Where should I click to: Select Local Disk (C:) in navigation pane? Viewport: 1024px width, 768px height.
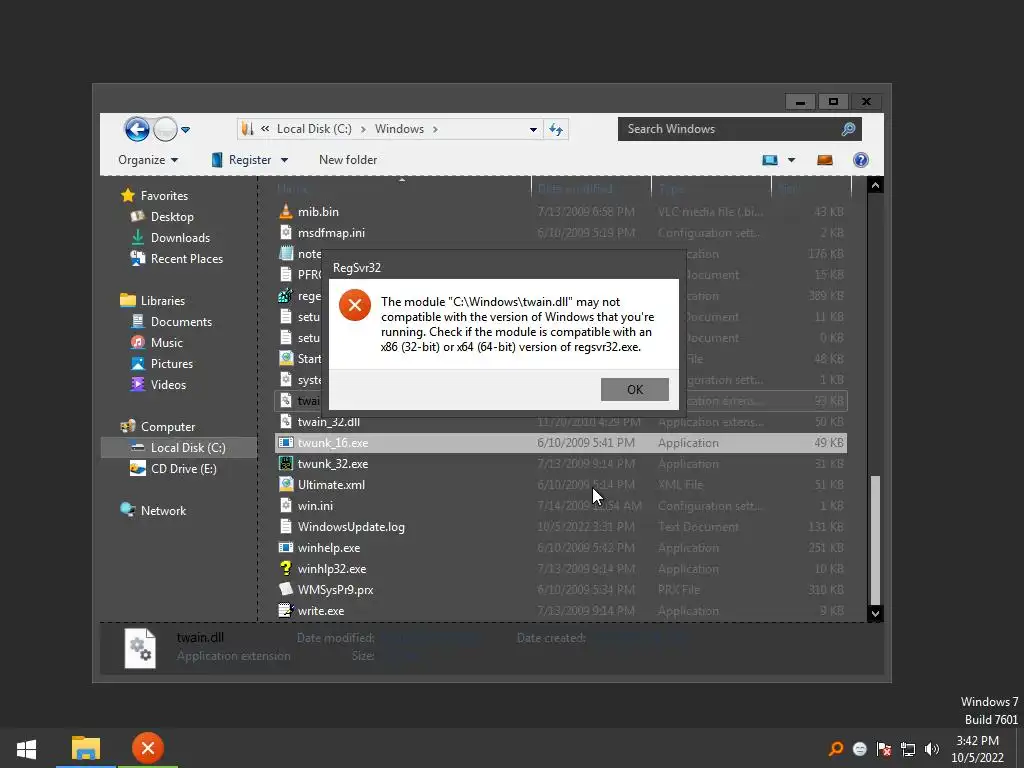click(x=179, y=447)
